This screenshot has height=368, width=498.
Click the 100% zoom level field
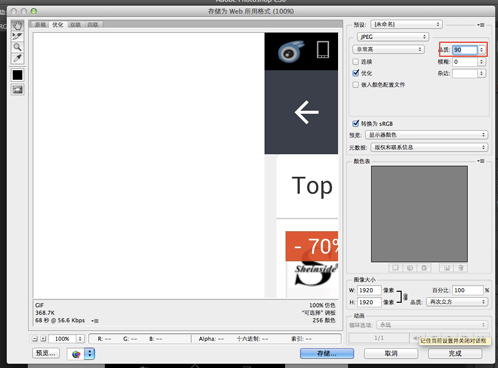pyautogui.click(x=62, y=339)
